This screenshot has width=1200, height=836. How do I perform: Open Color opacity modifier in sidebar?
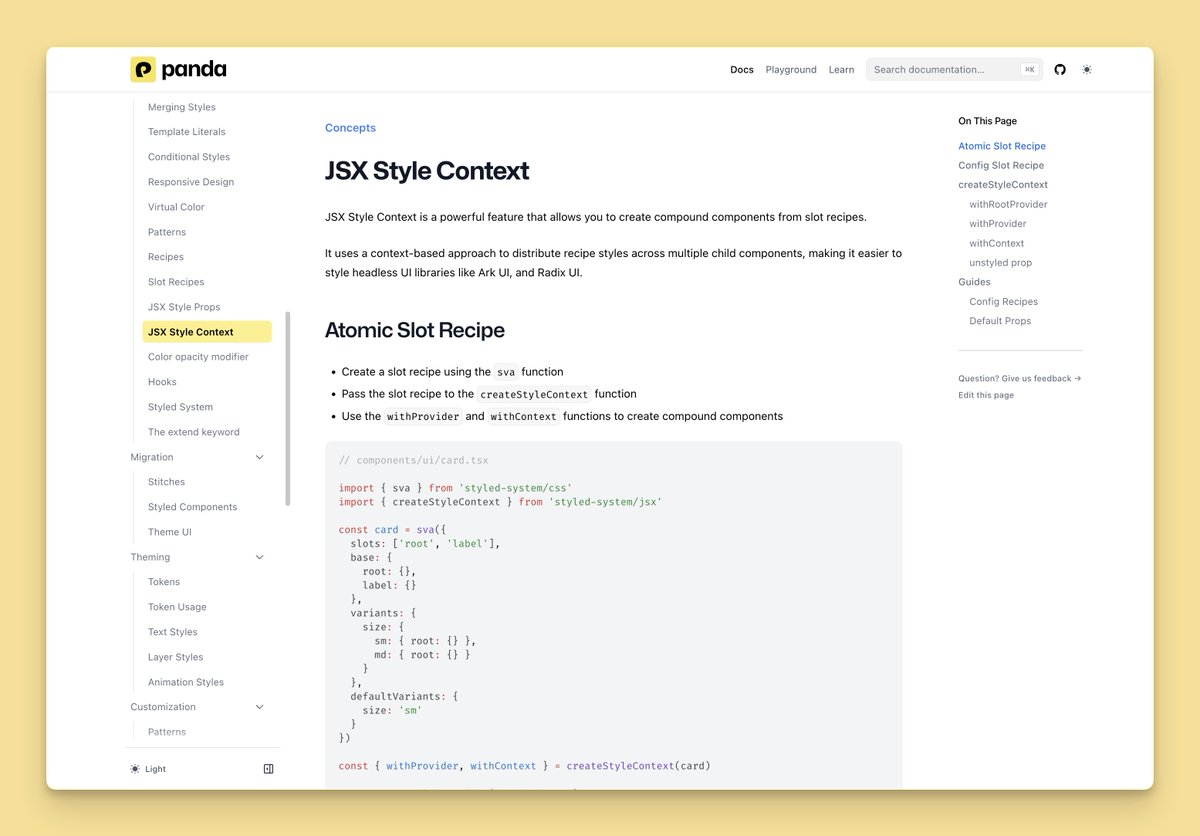click(198, 357)
